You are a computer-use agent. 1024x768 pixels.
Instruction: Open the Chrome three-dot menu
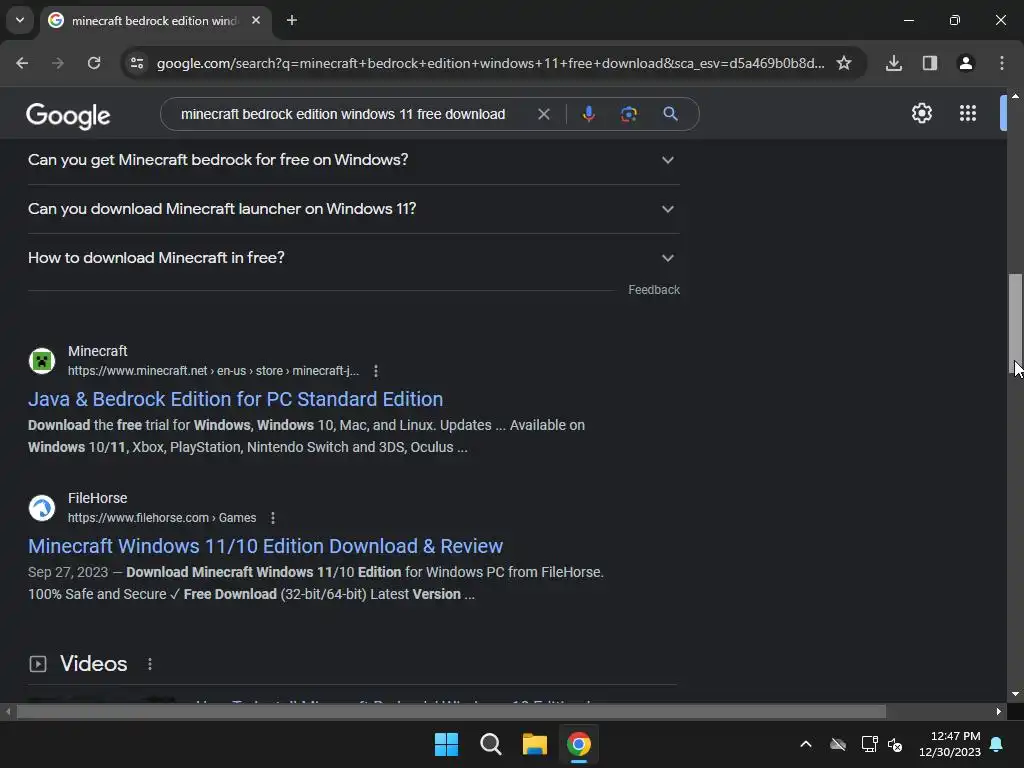coord(1002,63)
